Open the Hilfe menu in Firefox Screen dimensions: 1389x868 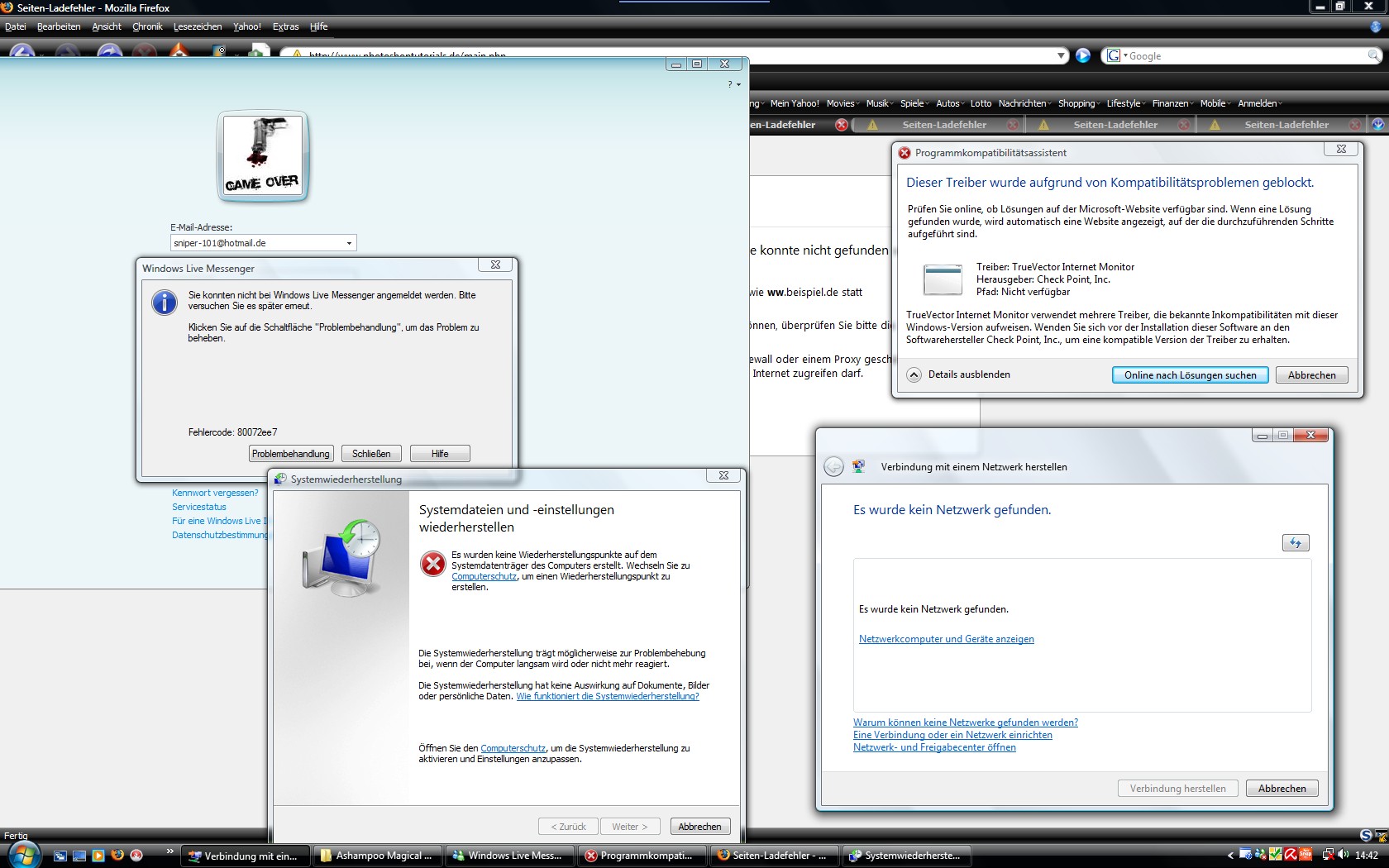(319, 26)
